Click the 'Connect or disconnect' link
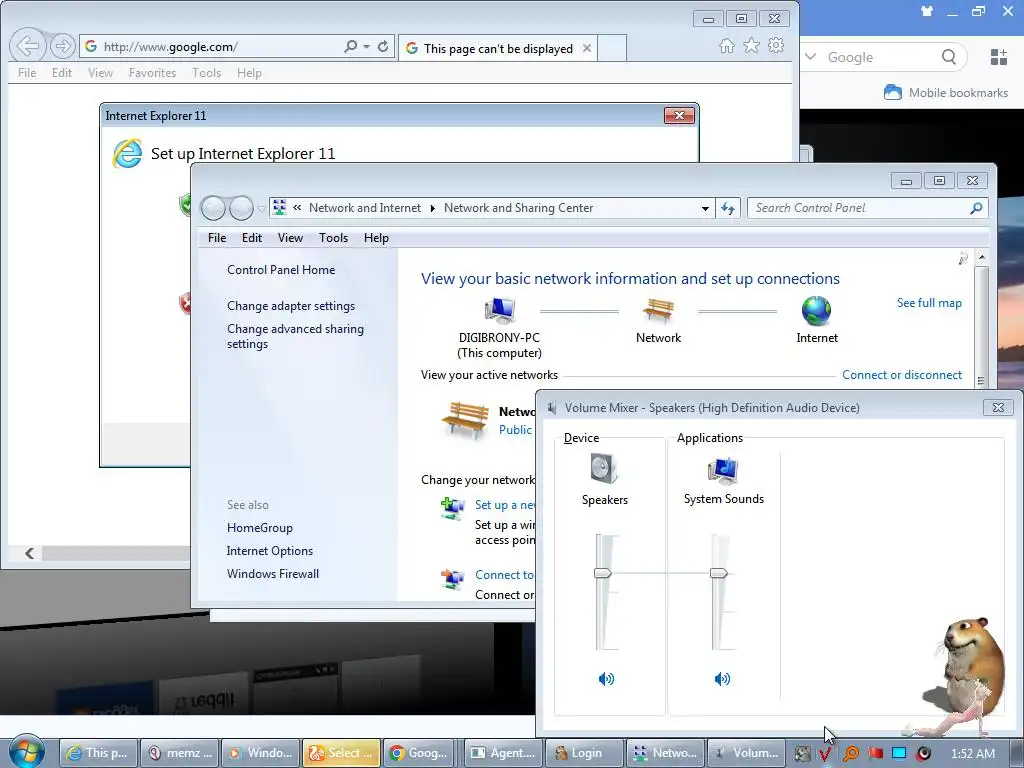 pyautogui.click(x=901, y=375)
